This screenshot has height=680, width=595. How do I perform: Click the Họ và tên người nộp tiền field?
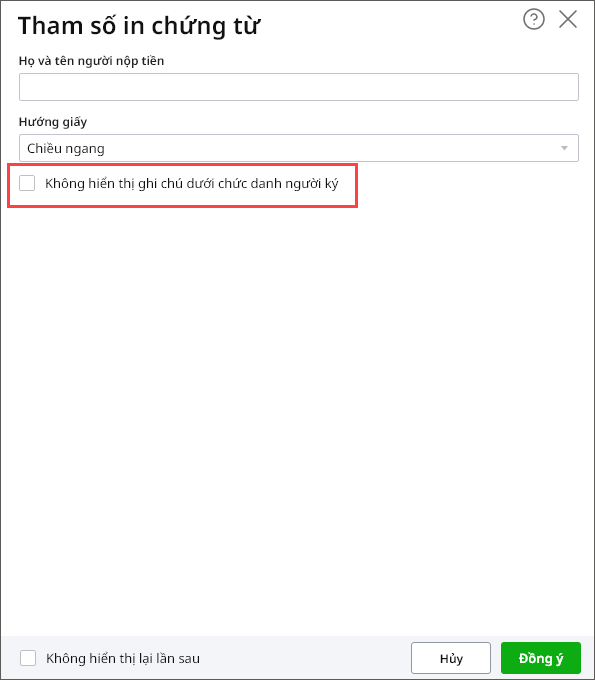pyautogui.click(x=298, y=87)
